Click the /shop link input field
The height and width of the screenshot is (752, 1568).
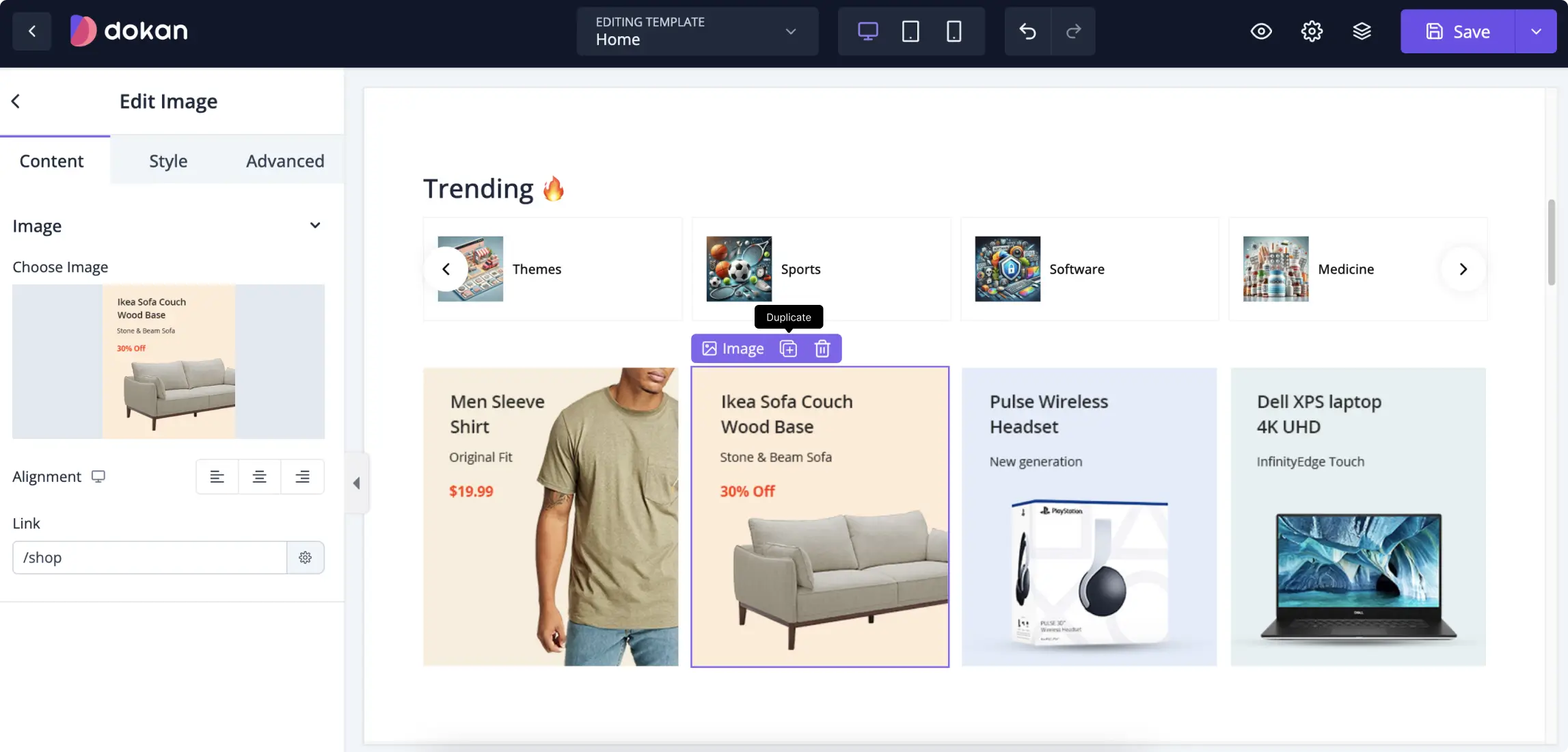150,557
